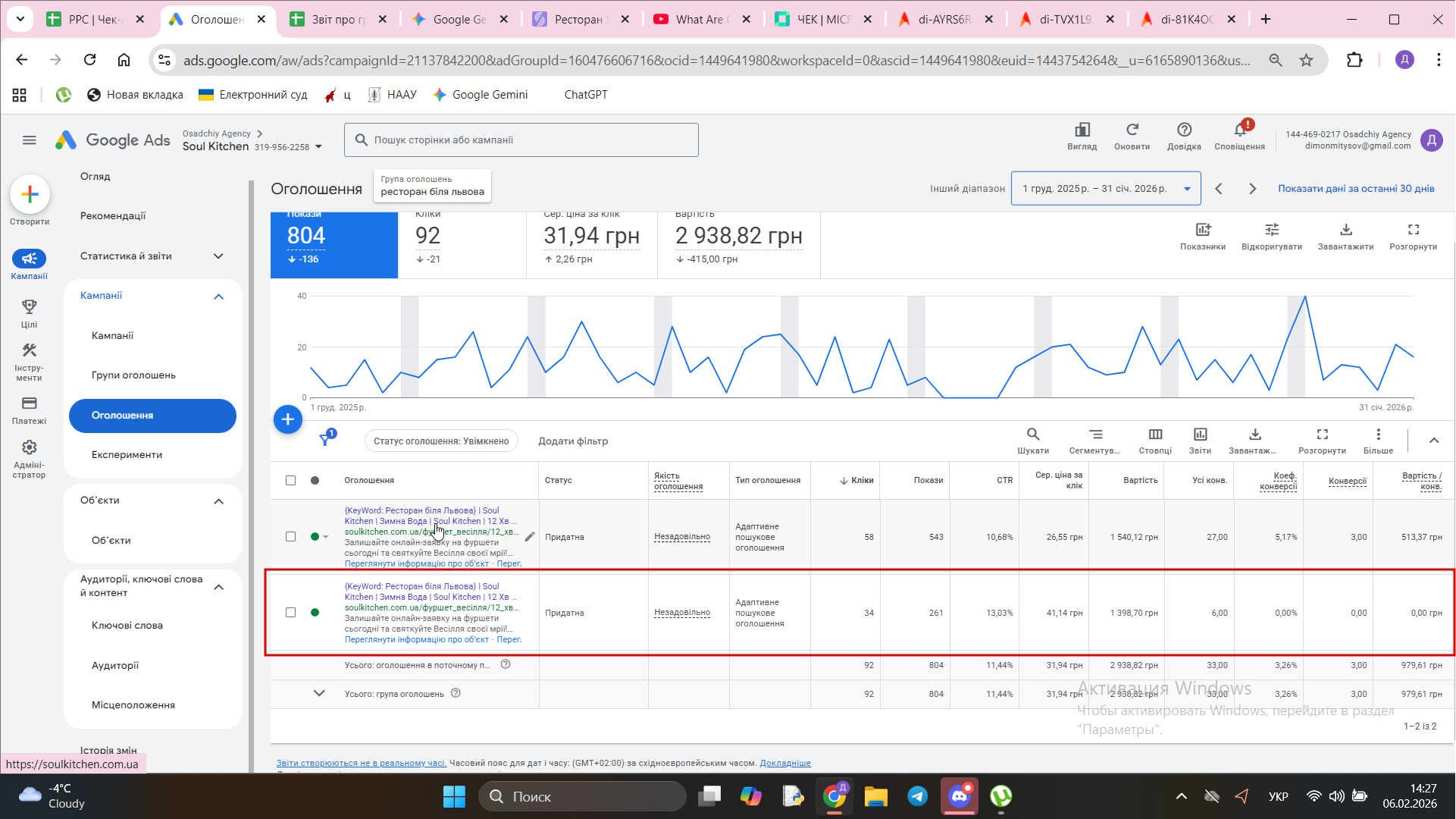Select Групи оголошень in sidebar menu
The width and height of the screenshot is (1456, 819).
(133, 375)
